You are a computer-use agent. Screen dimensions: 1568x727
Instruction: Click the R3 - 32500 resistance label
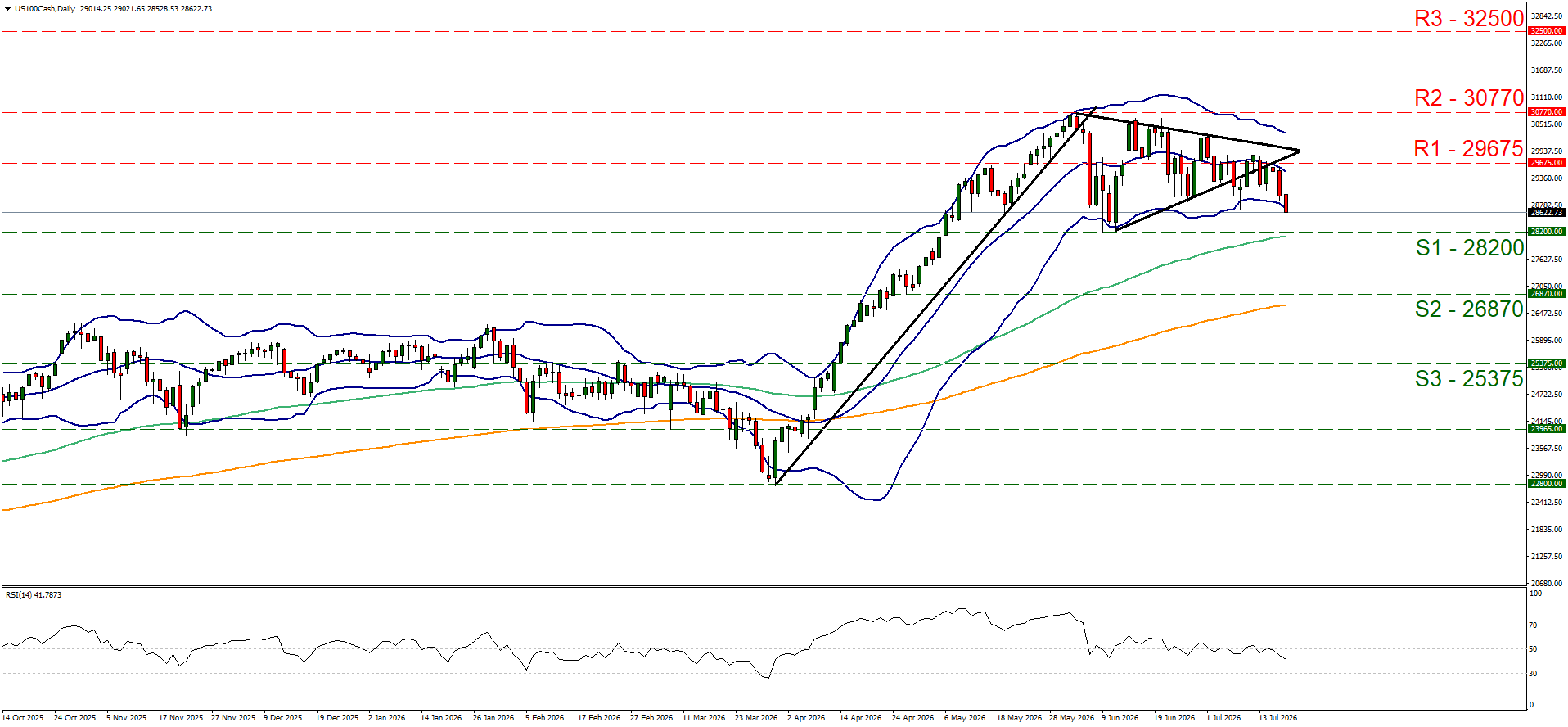[1469, 18]
